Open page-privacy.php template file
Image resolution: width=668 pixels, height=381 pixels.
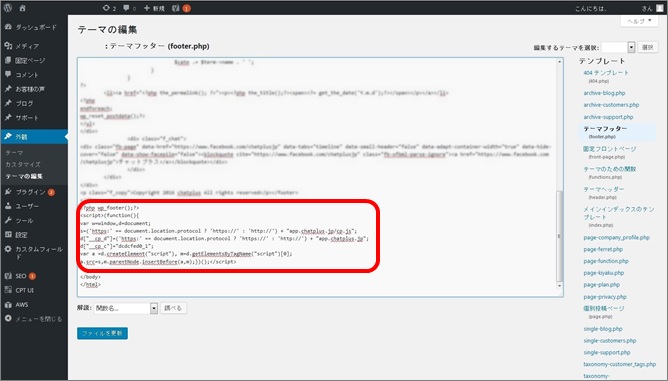coord(605,297)
